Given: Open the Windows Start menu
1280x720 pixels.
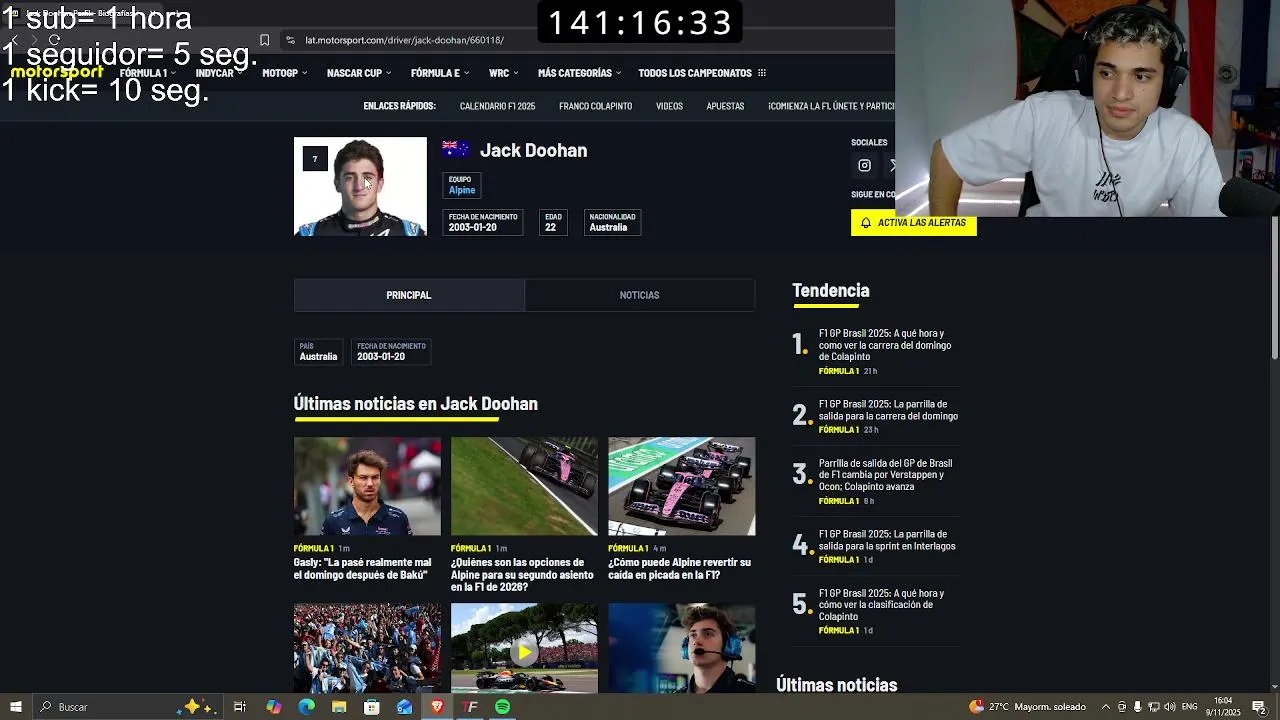Looking at the screenshot, I should [15, 707].
